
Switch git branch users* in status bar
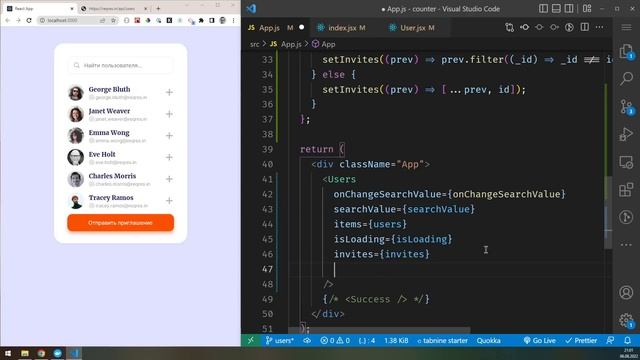pos(280,340)
